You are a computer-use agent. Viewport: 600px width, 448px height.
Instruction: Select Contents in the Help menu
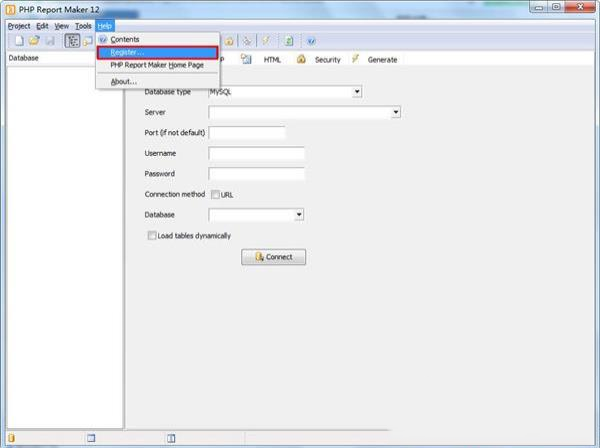coord(158,39)
